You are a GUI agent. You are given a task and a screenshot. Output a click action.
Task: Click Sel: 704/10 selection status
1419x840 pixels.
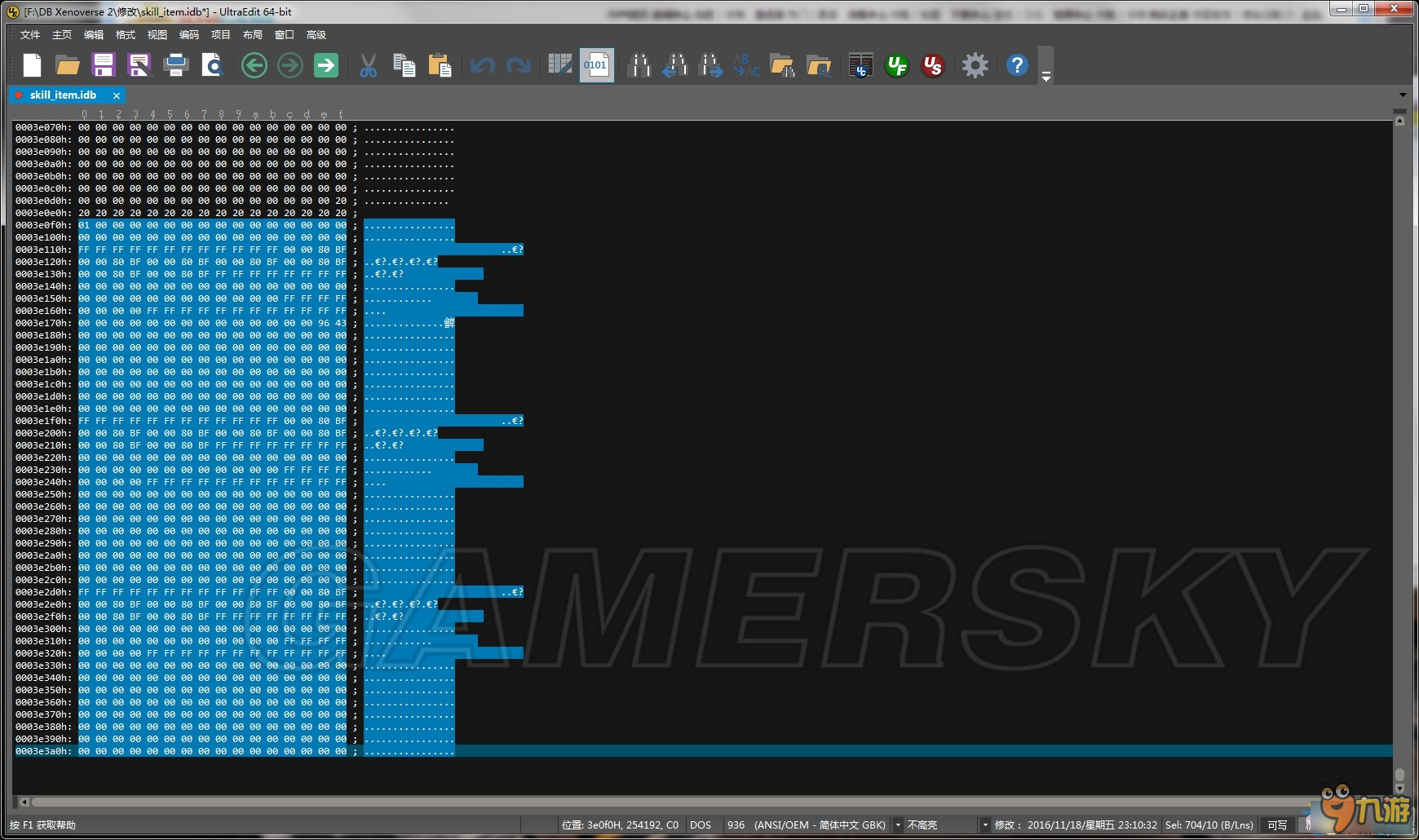(x=1209, y=825)
